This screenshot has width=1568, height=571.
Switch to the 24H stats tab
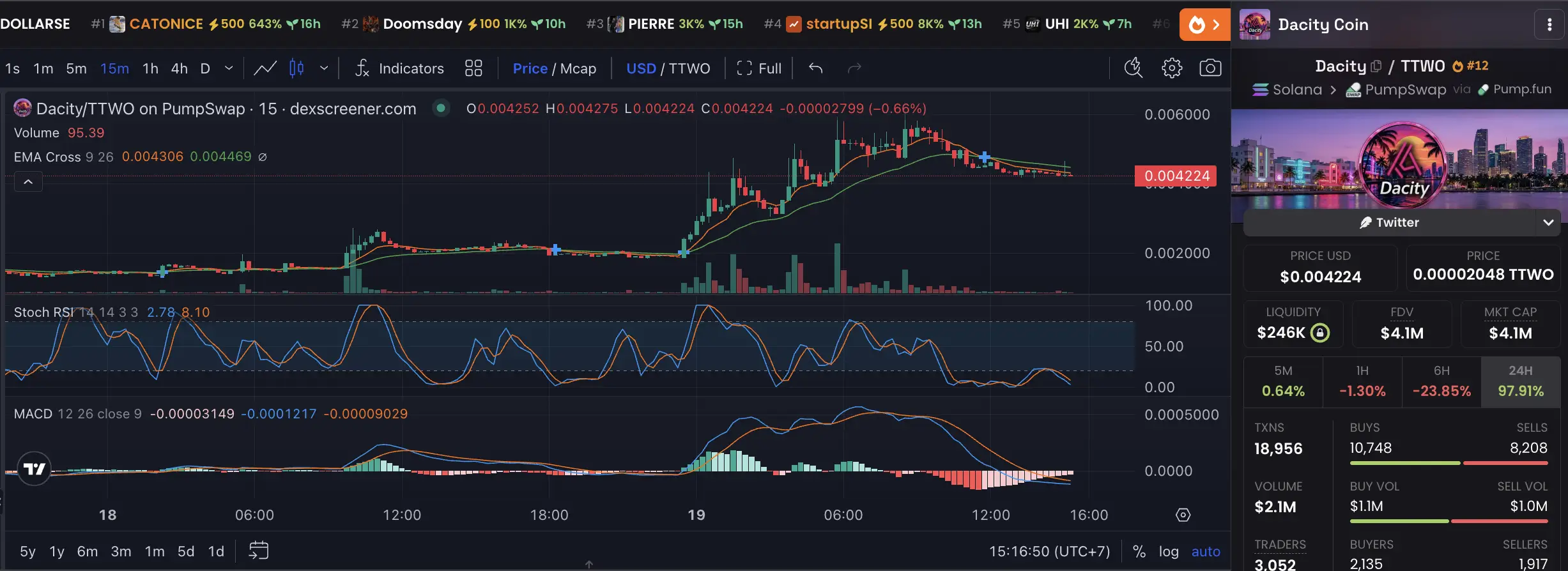pos(1521,382)
